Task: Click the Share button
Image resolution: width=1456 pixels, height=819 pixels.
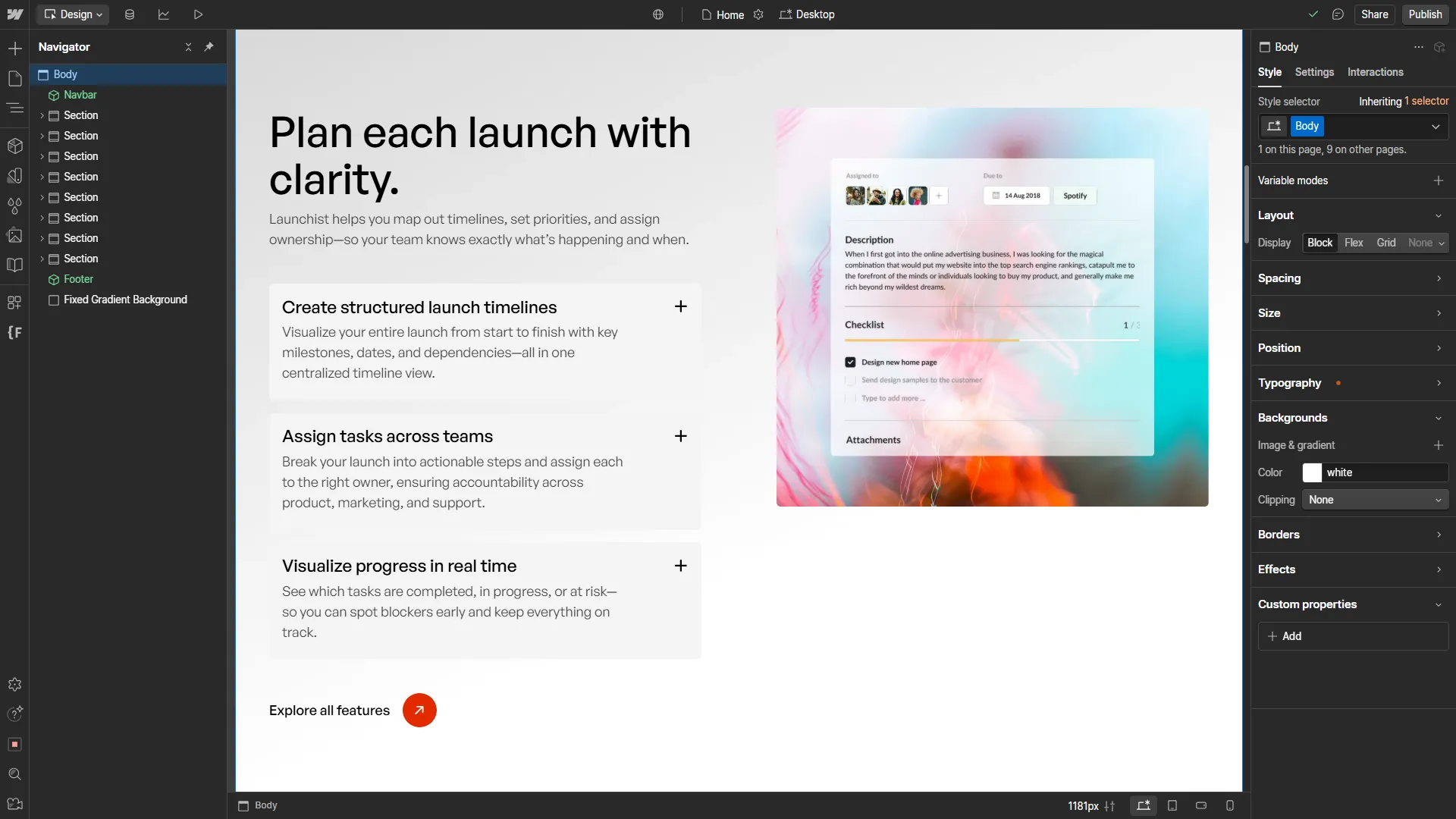Action: click(x=1374, y=14)
